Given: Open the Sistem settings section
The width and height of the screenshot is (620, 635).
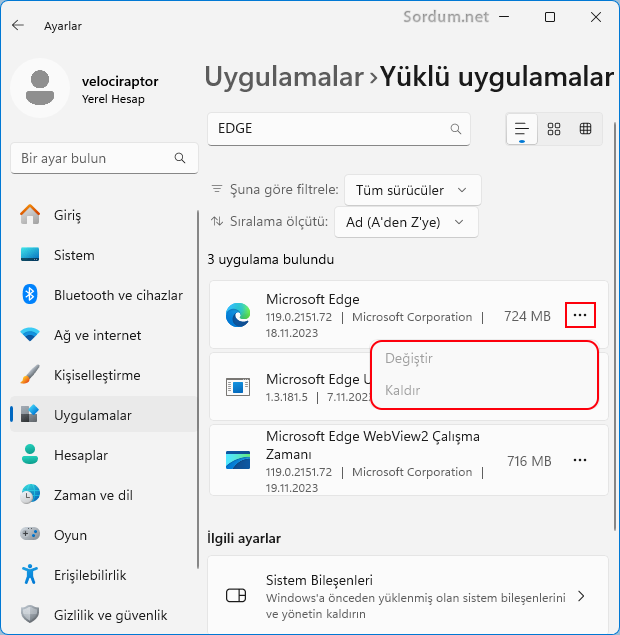Looking at the screenshot, I should coord(74,255).
